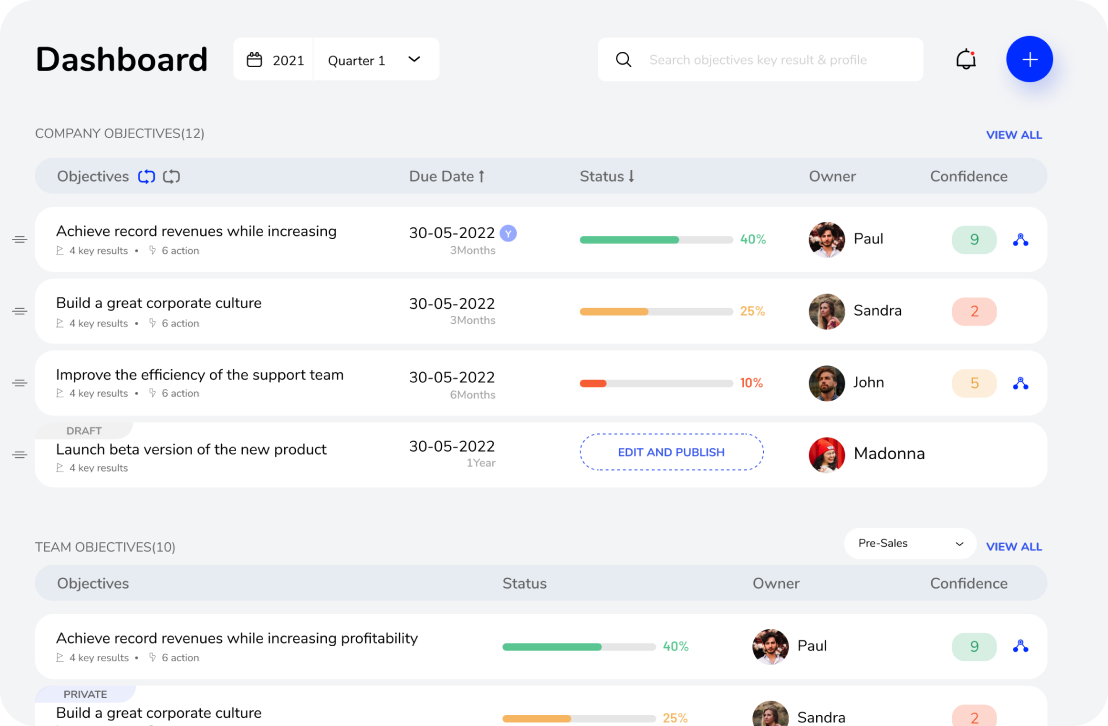Click the blue plus button to create new
This screenshot has height=726, width=1108.
pyautogui.click(x=1029, y=59)
